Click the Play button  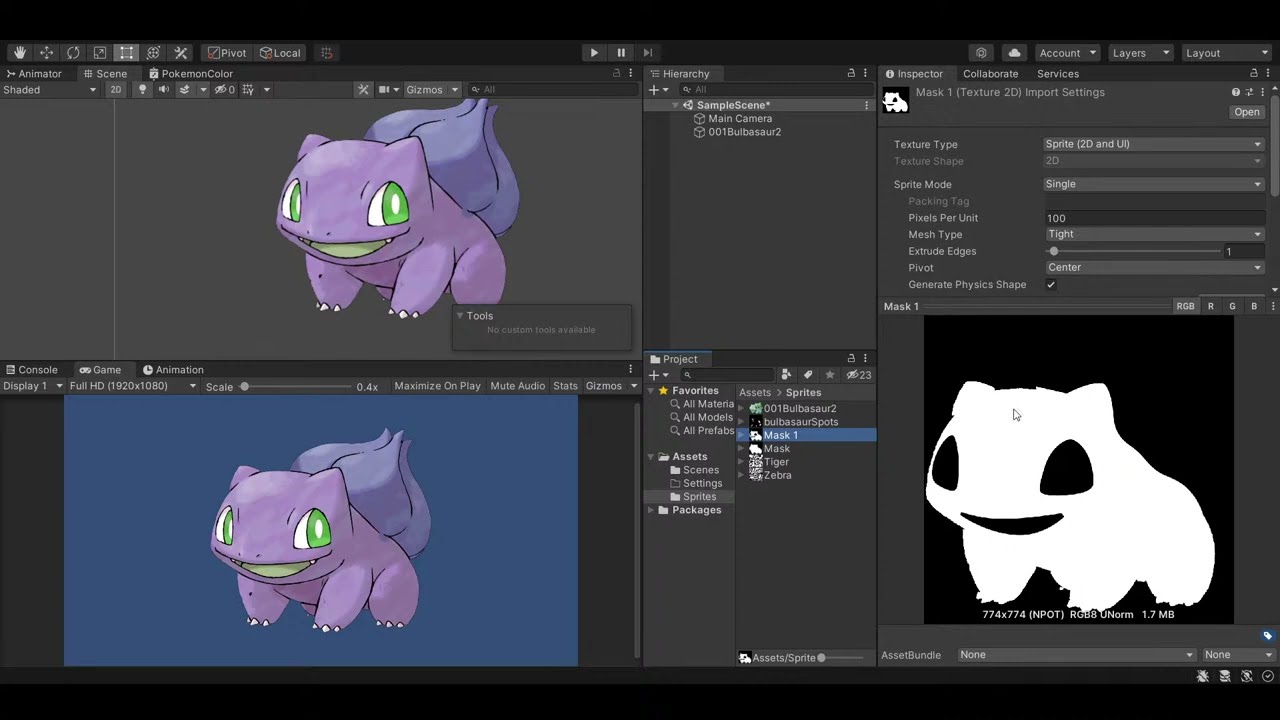(594, 53)
